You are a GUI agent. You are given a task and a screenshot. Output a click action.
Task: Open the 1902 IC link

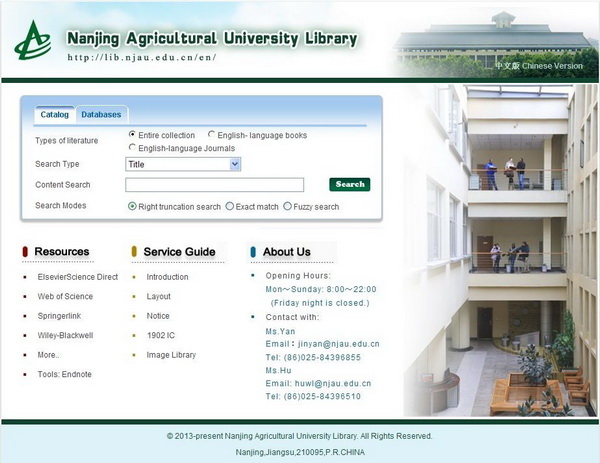(161, 336)
